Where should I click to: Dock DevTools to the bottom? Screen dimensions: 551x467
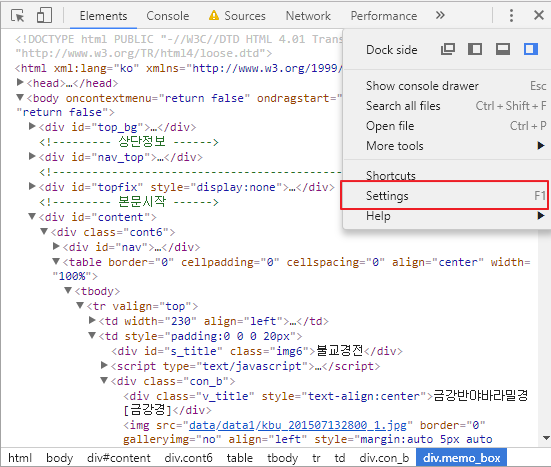tap(503, 49)
